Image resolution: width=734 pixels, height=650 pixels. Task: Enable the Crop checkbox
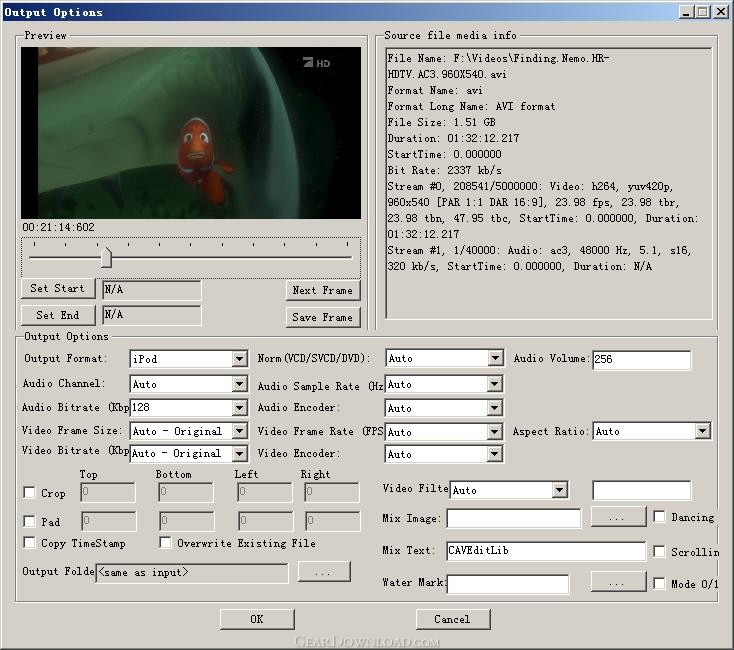click(29, 492)
